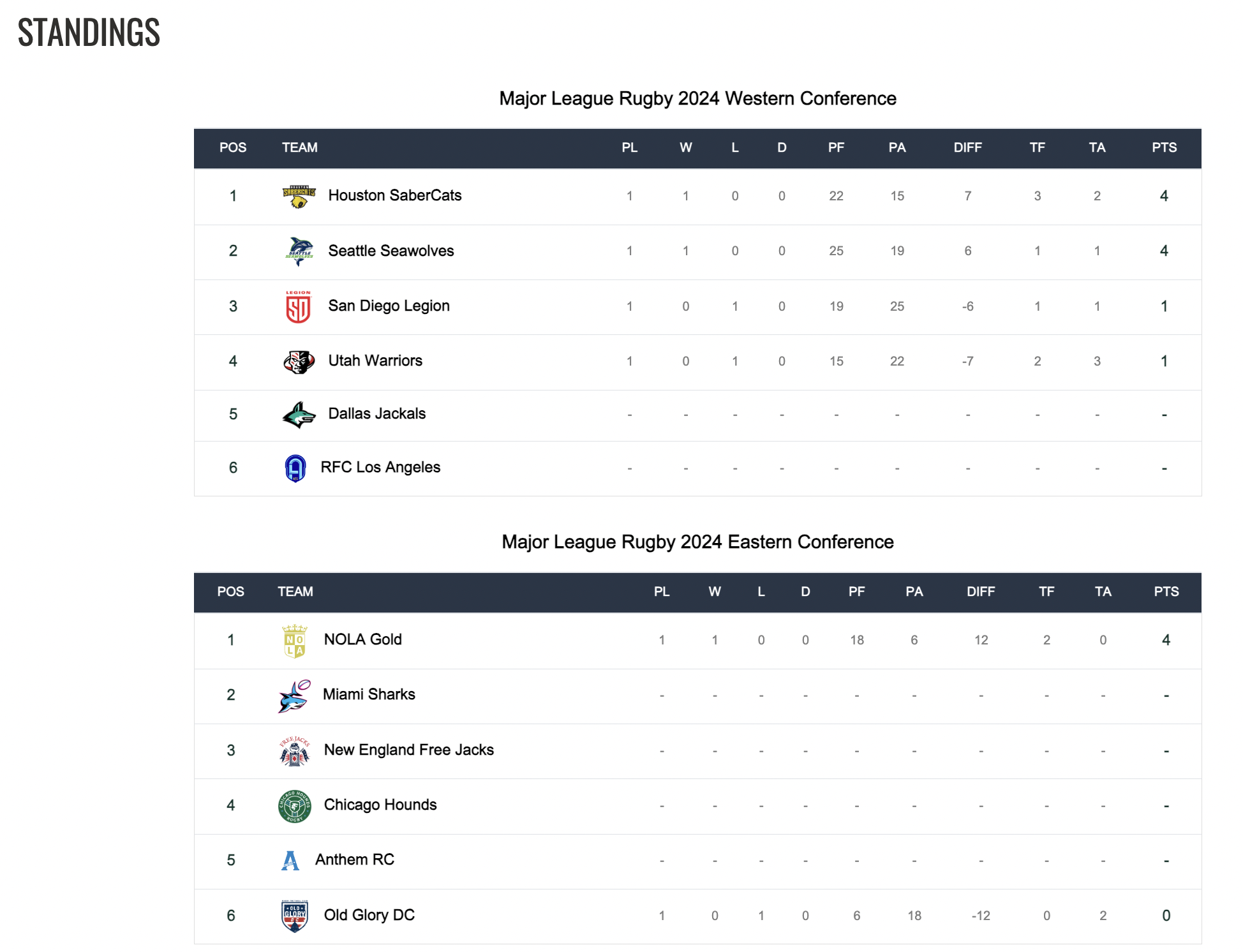Click the Eastern Conference POS column header

[x=231, y=591]
